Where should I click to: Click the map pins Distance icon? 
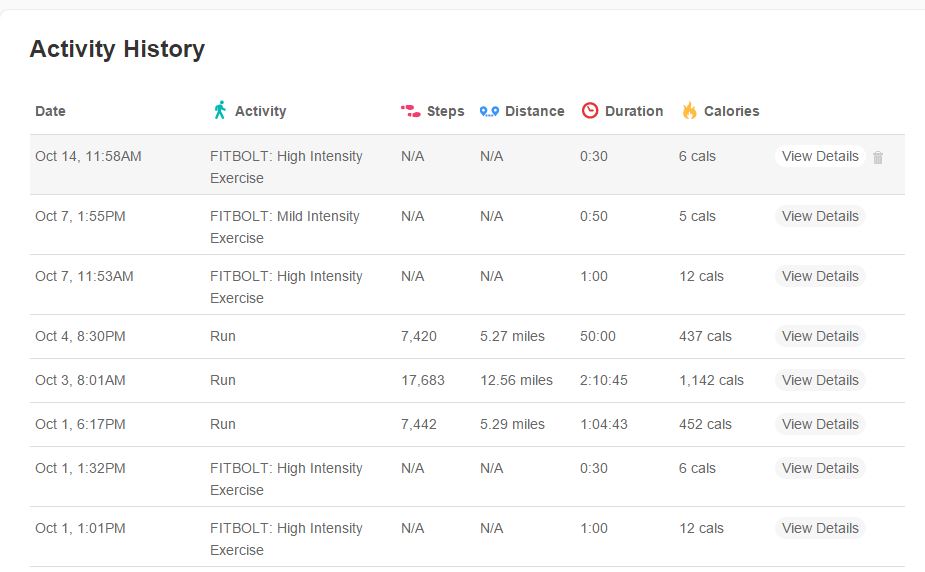pyautogui.click(x=489, y=111)
